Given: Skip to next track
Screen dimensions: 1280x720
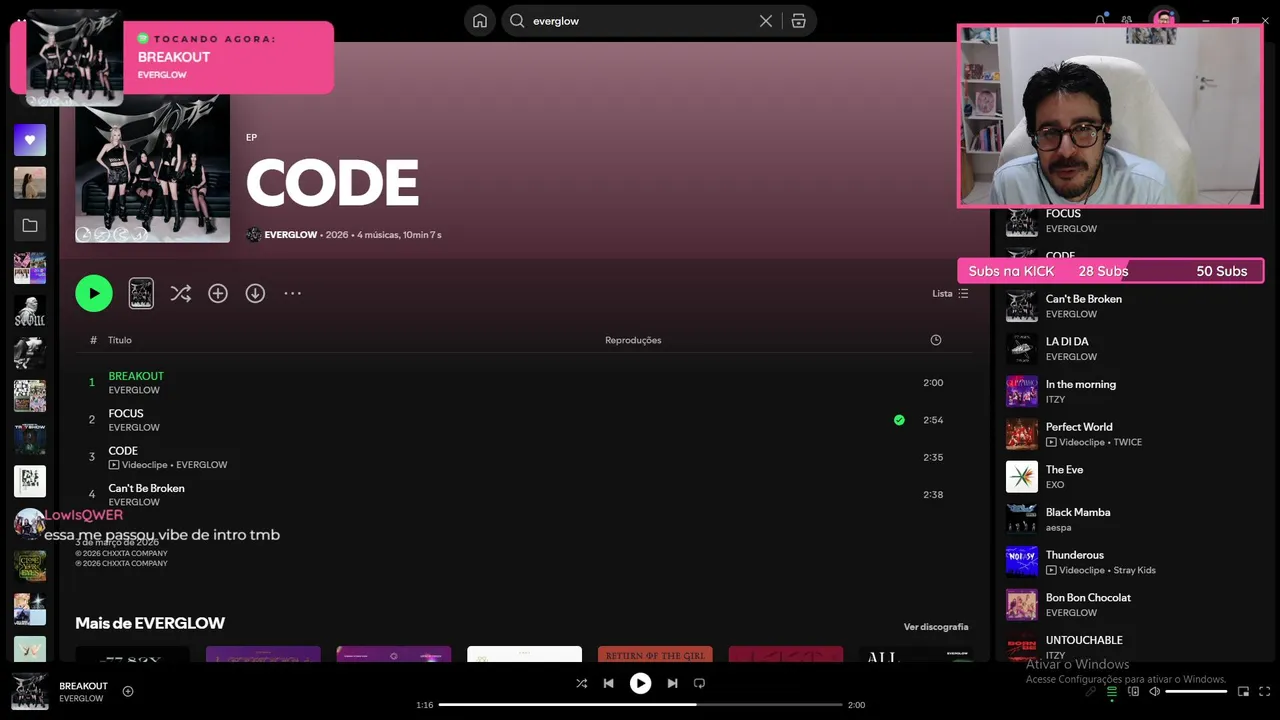Looking at the screenshot, I should click(672, 683).
